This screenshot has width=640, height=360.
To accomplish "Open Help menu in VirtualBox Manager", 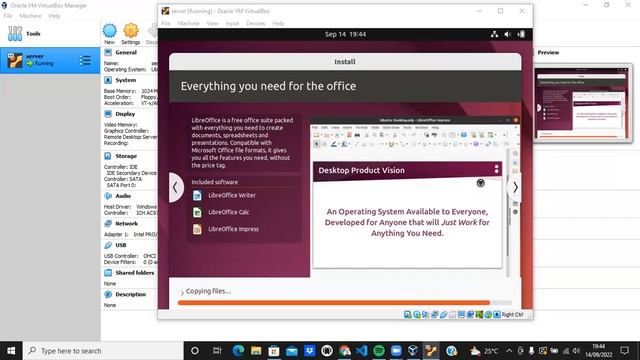I will point(54,16).
